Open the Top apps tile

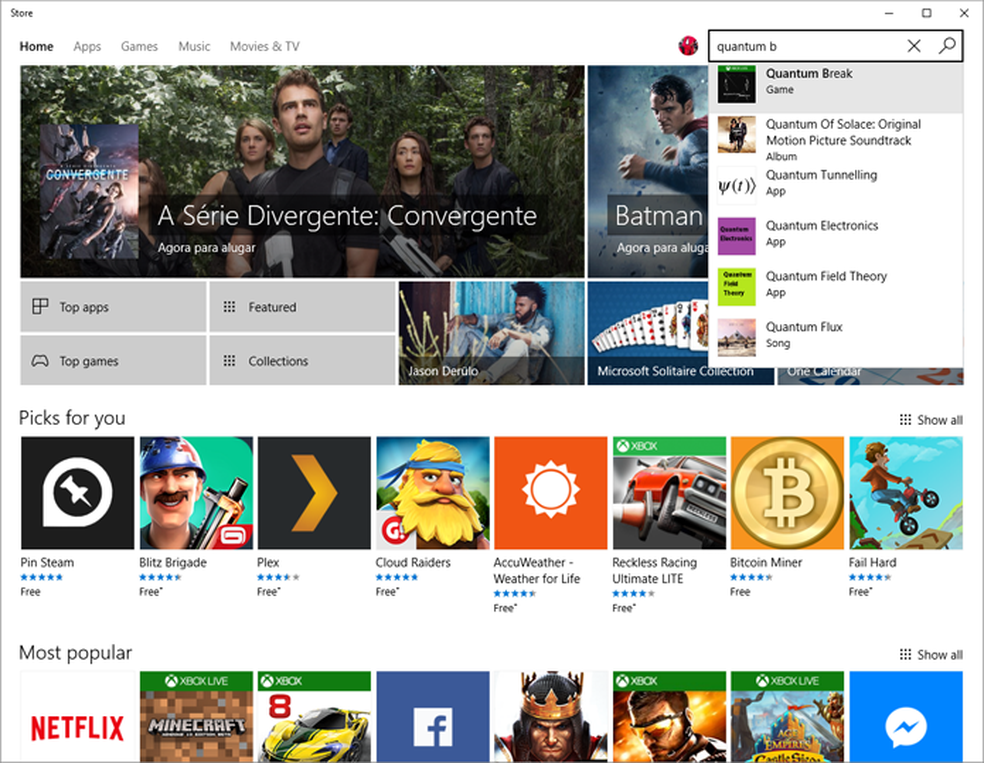coord(113,307)
